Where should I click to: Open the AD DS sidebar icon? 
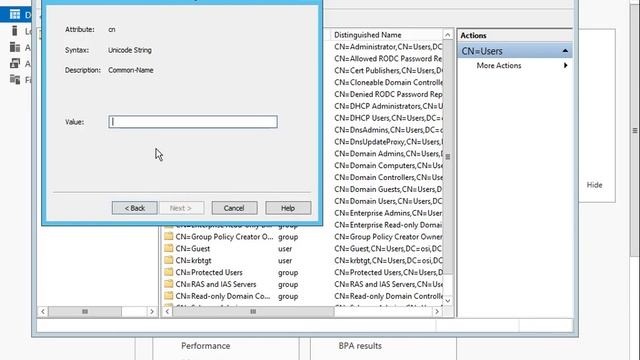(15, 63)
